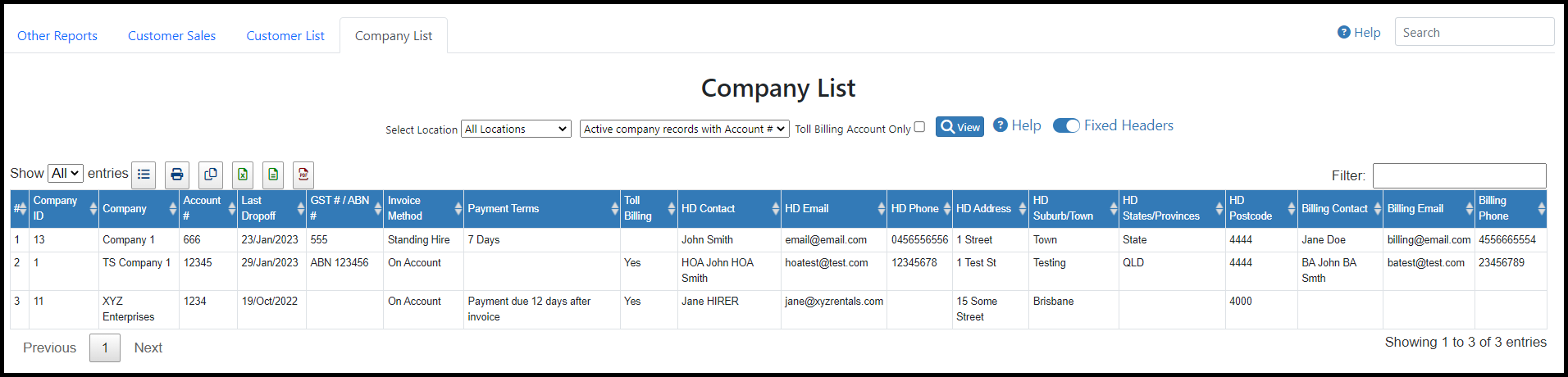1568x377 pixels.
Task: Switch to the Customer Sales tab
Action: point(171,36)
